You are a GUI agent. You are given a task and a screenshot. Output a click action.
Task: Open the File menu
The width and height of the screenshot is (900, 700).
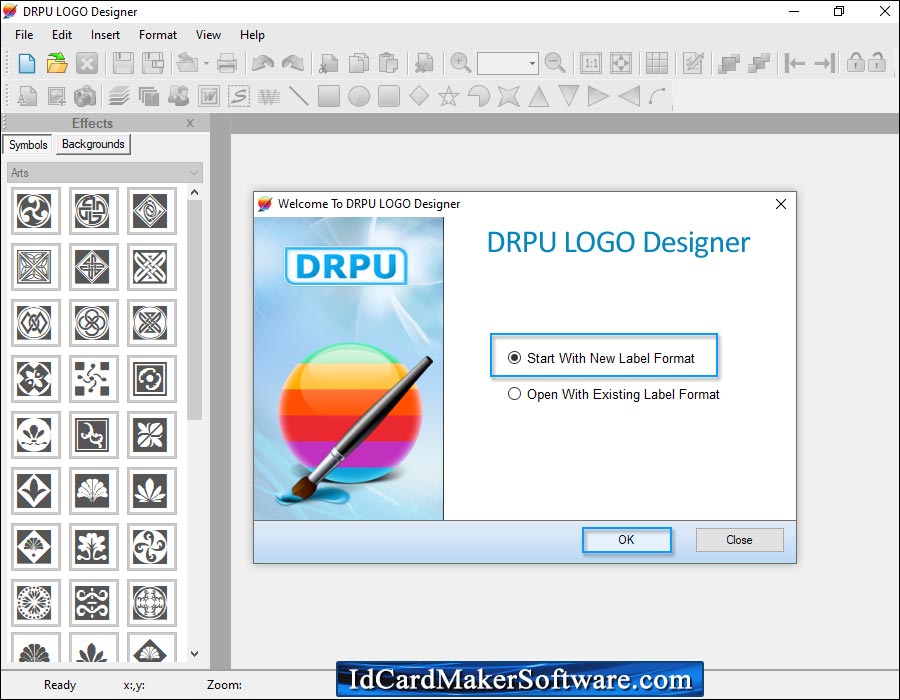(24, 35)
